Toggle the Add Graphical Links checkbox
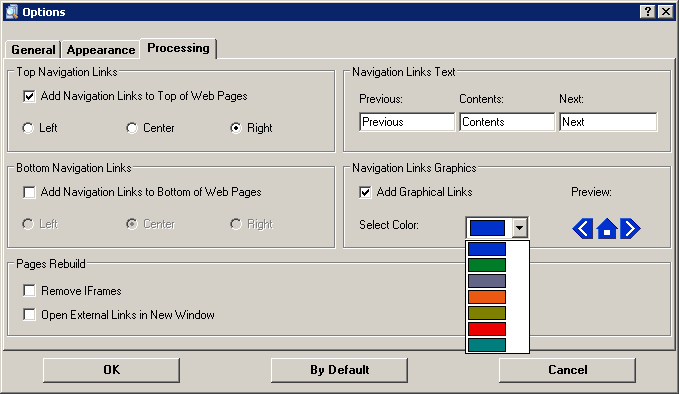Viewport: 679px width, 394px height. click(x=365, y=192)
